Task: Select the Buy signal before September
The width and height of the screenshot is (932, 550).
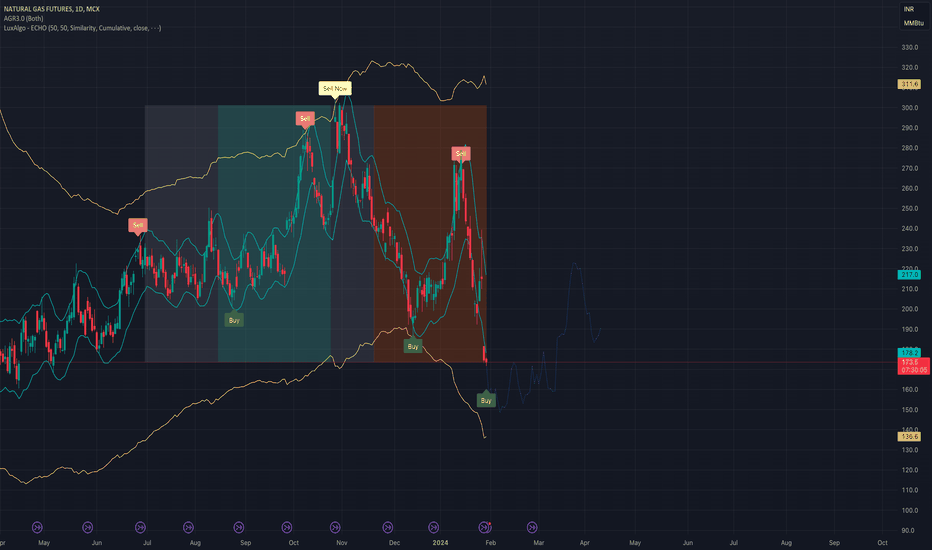Action: 234,320
